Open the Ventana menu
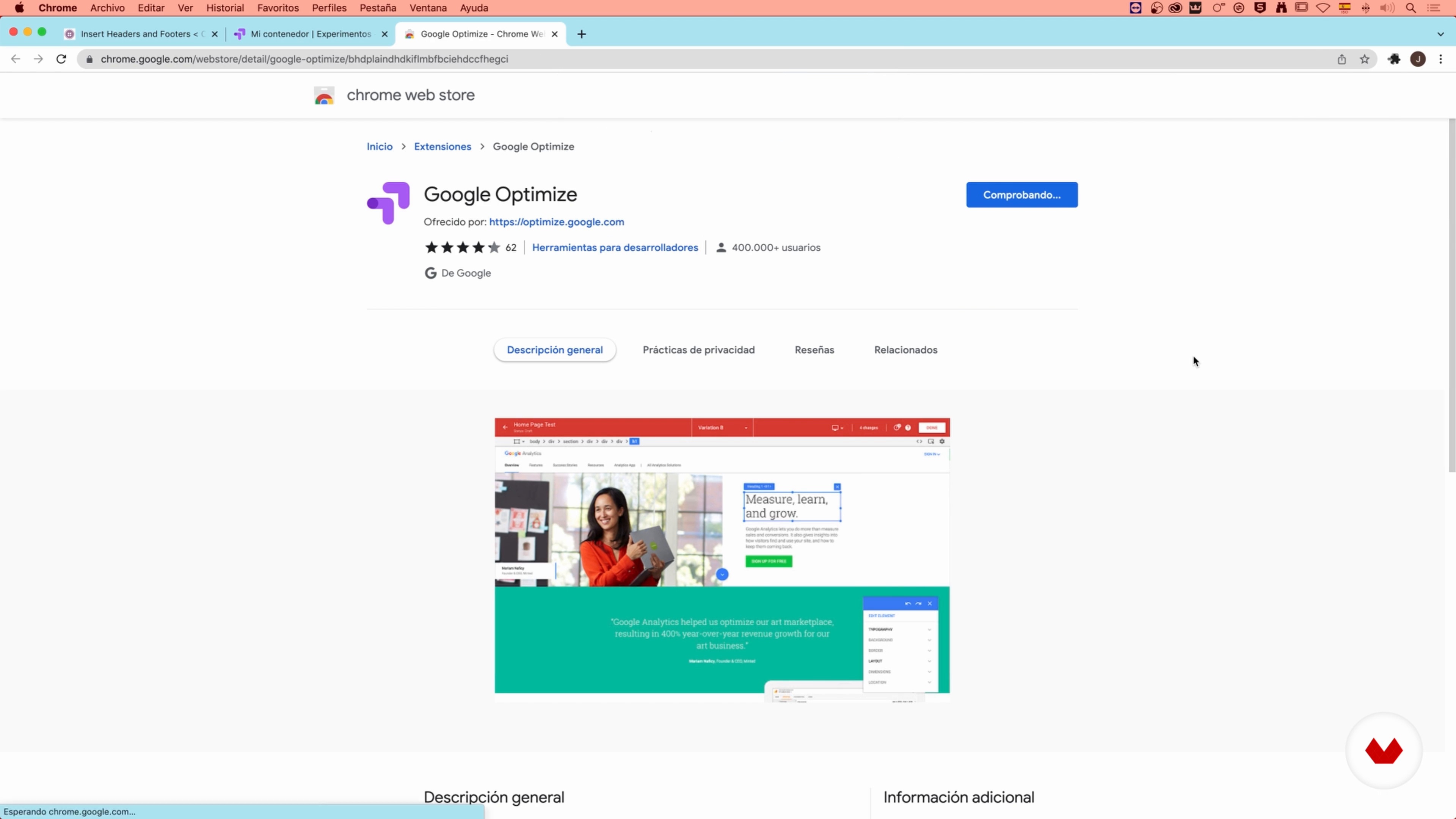1456x819 pixels. pos(428,8)
